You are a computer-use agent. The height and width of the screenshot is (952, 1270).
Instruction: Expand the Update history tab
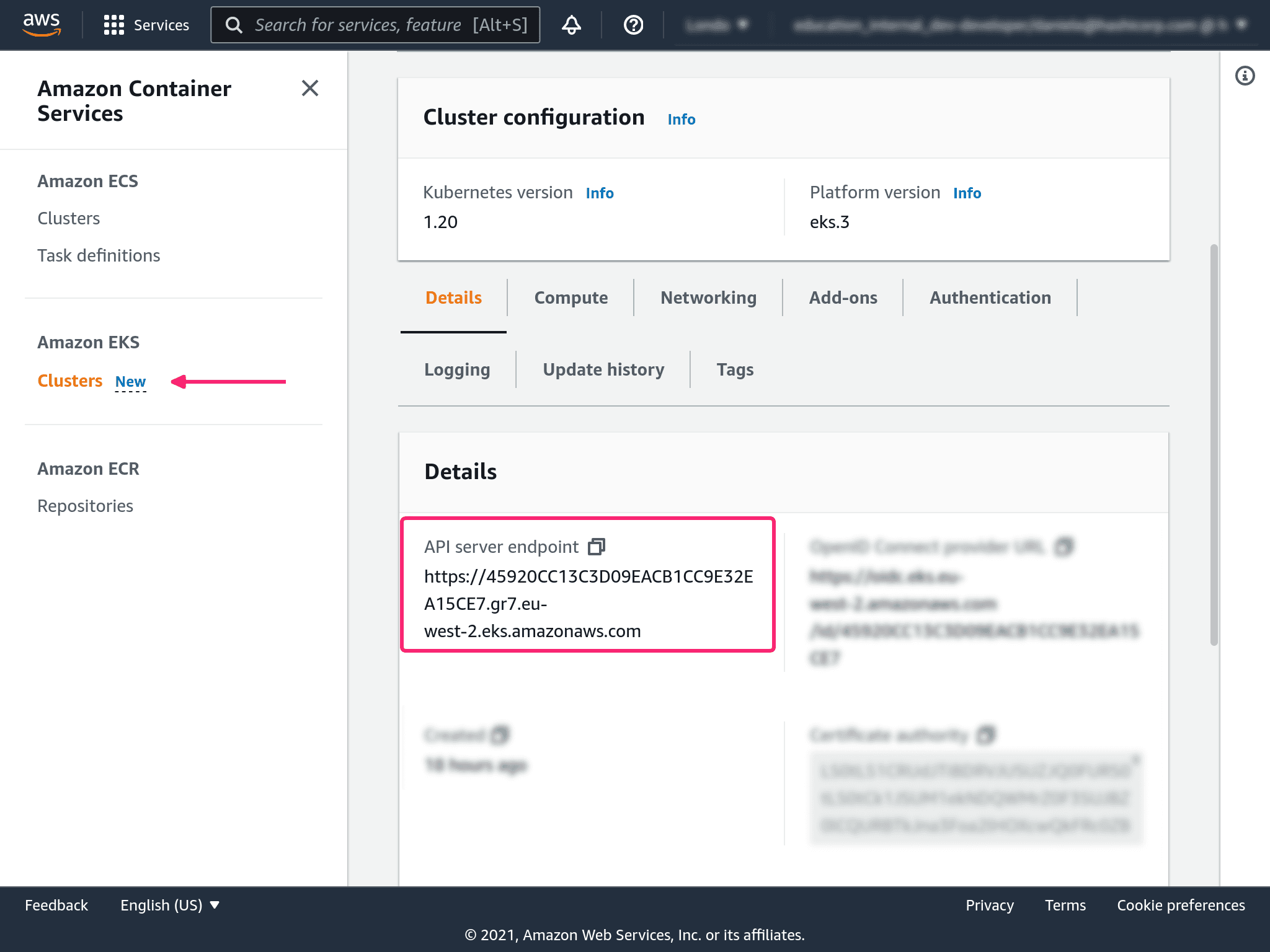coord(603,370)
